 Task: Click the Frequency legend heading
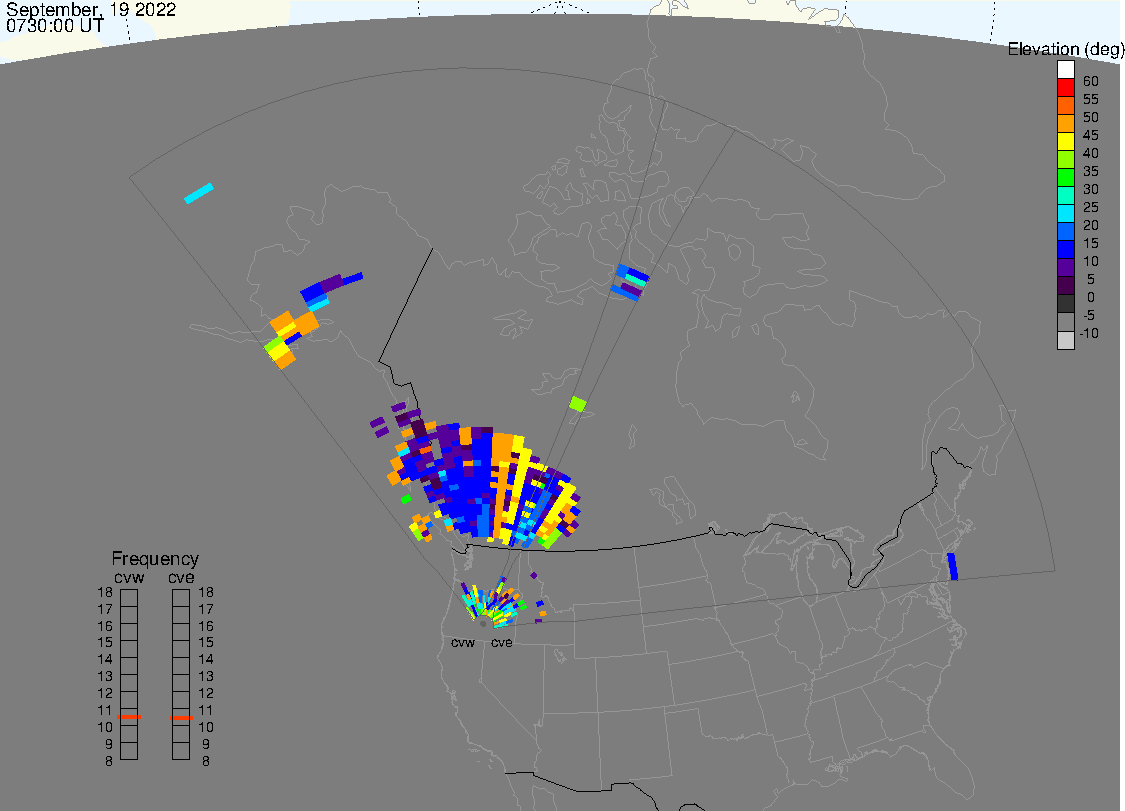click(155, 558)
